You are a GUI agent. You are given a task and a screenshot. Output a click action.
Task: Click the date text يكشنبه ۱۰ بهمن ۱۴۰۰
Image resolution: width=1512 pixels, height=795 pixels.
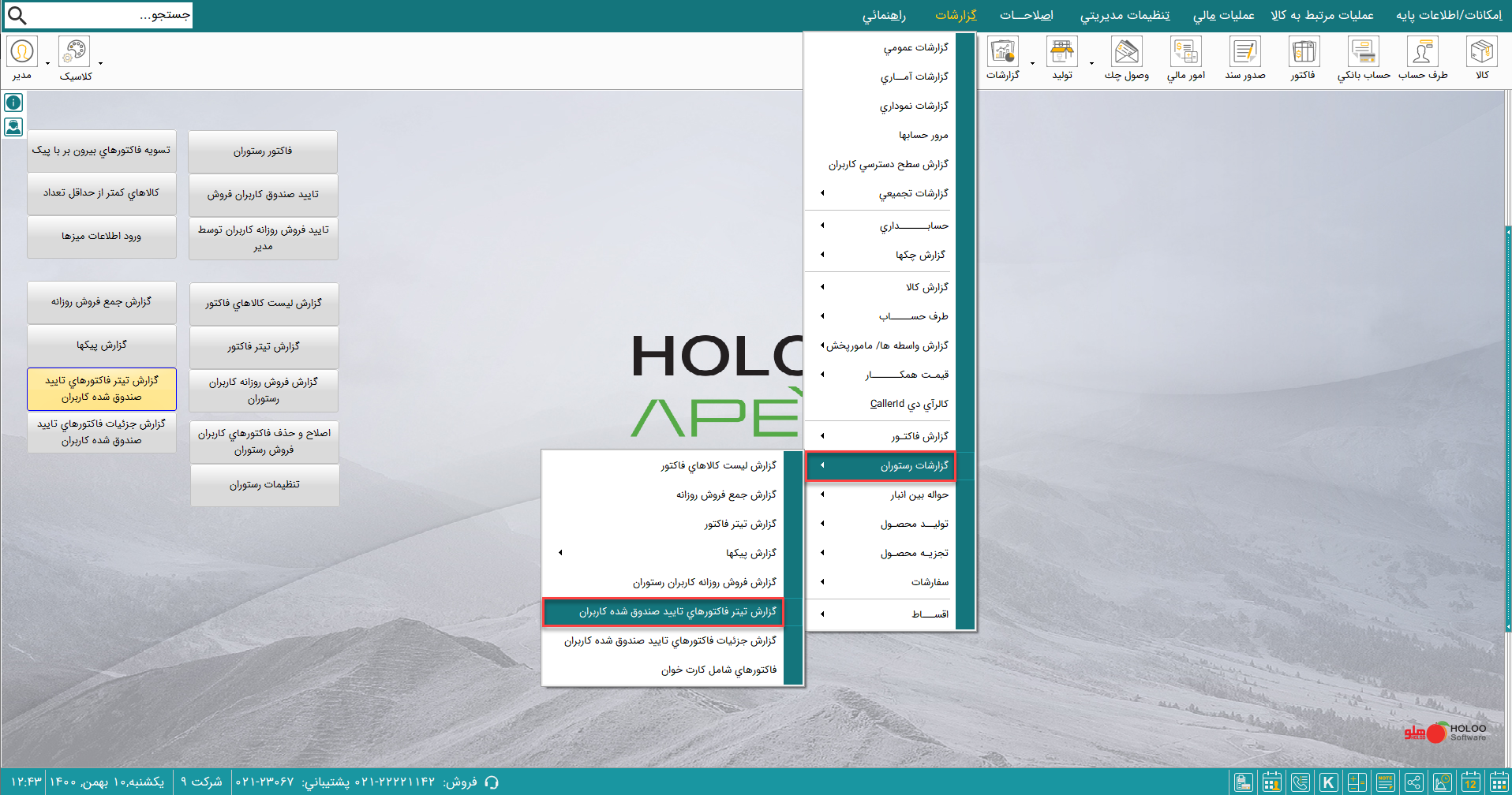click(107, 782)
